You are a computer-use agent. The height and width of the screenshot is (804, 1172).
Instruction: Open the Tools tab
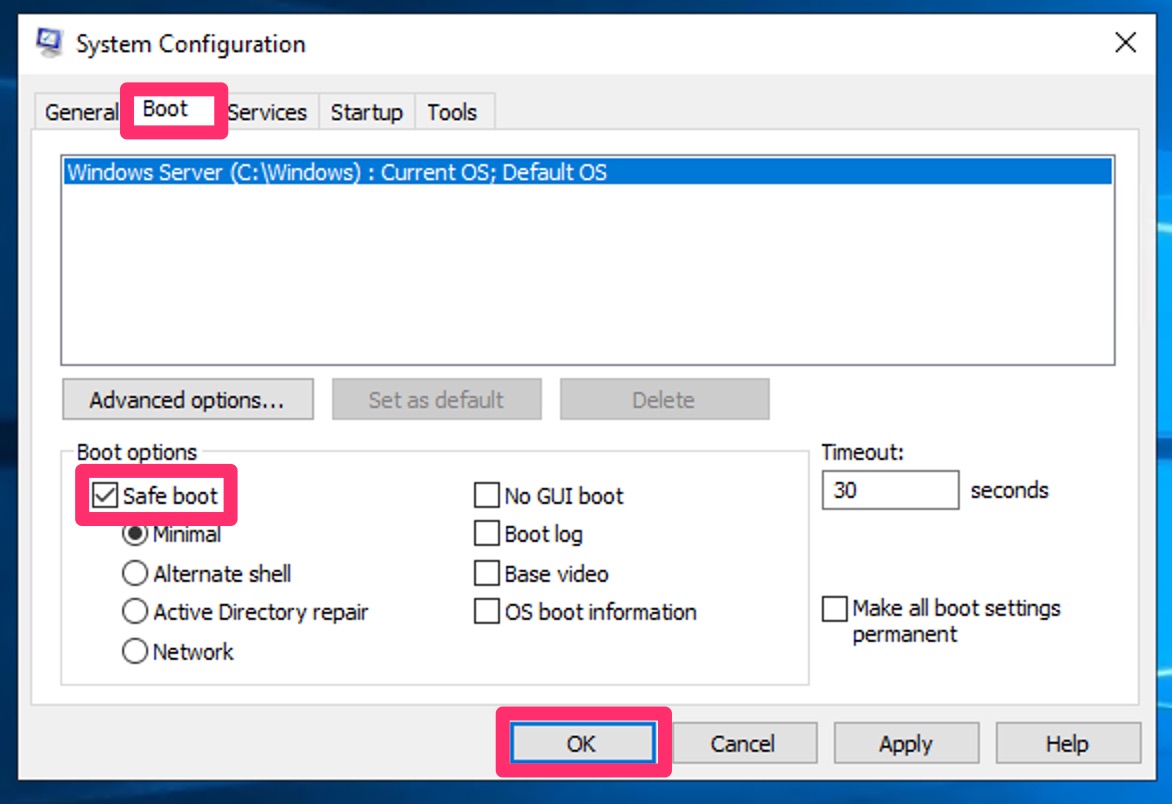point(454,112)
